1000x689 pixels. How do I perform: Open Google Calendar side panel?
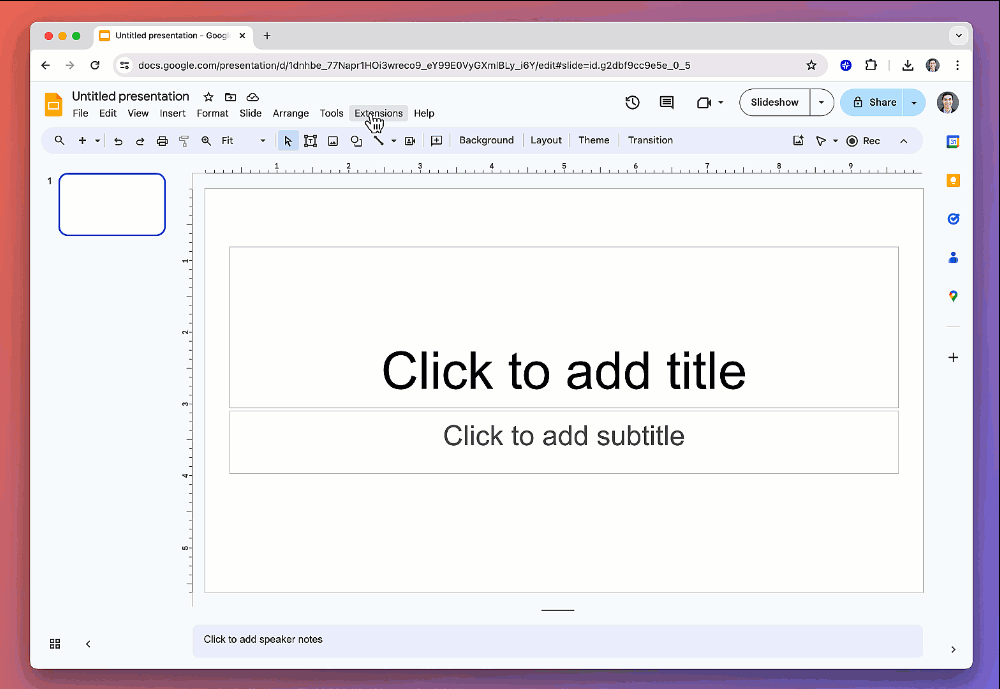(x=953, y=142)
